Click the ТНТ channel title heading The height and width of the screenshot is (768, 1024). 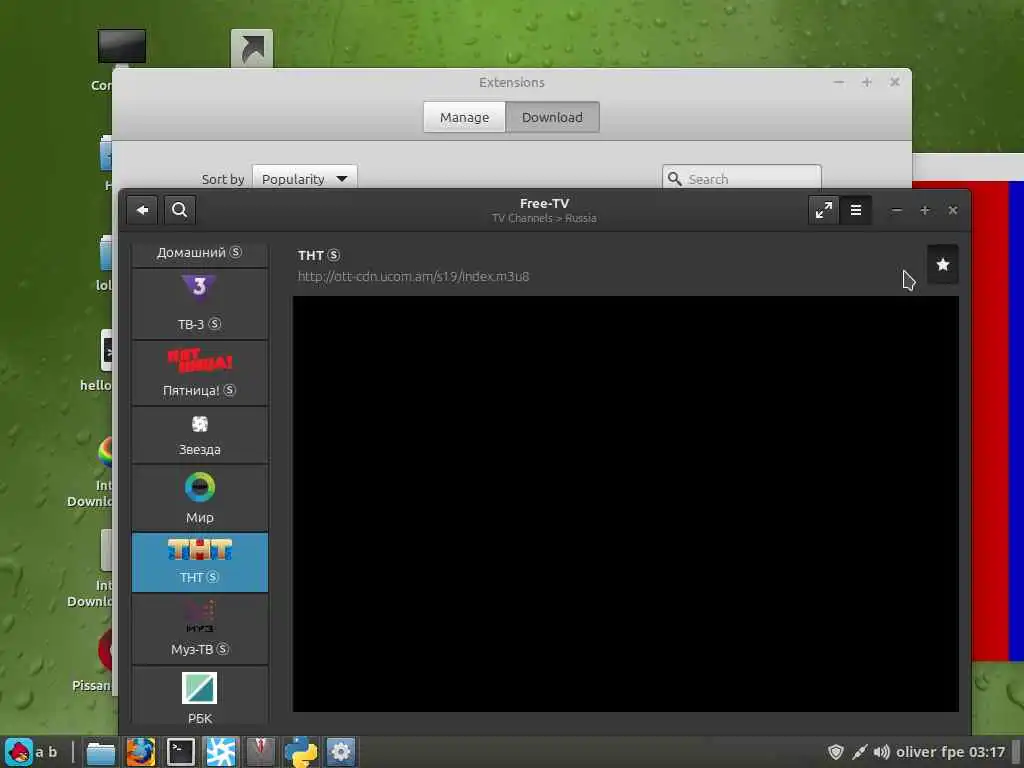click(x=319, y=255)
